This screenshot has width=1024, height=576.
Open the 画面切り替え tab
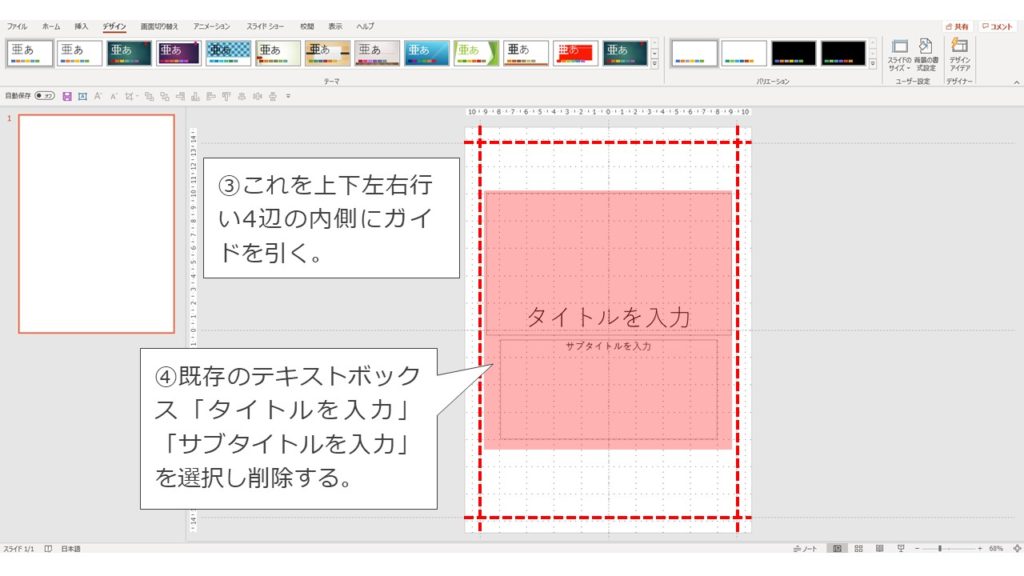coord(159,27)
